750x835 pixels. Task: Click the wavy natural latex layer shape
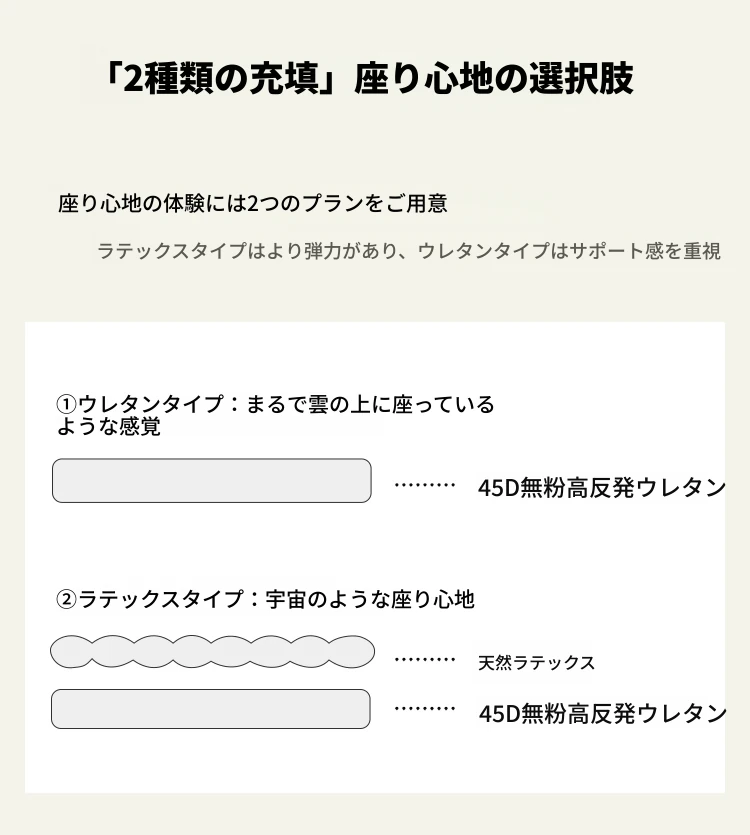coord(212,652)
